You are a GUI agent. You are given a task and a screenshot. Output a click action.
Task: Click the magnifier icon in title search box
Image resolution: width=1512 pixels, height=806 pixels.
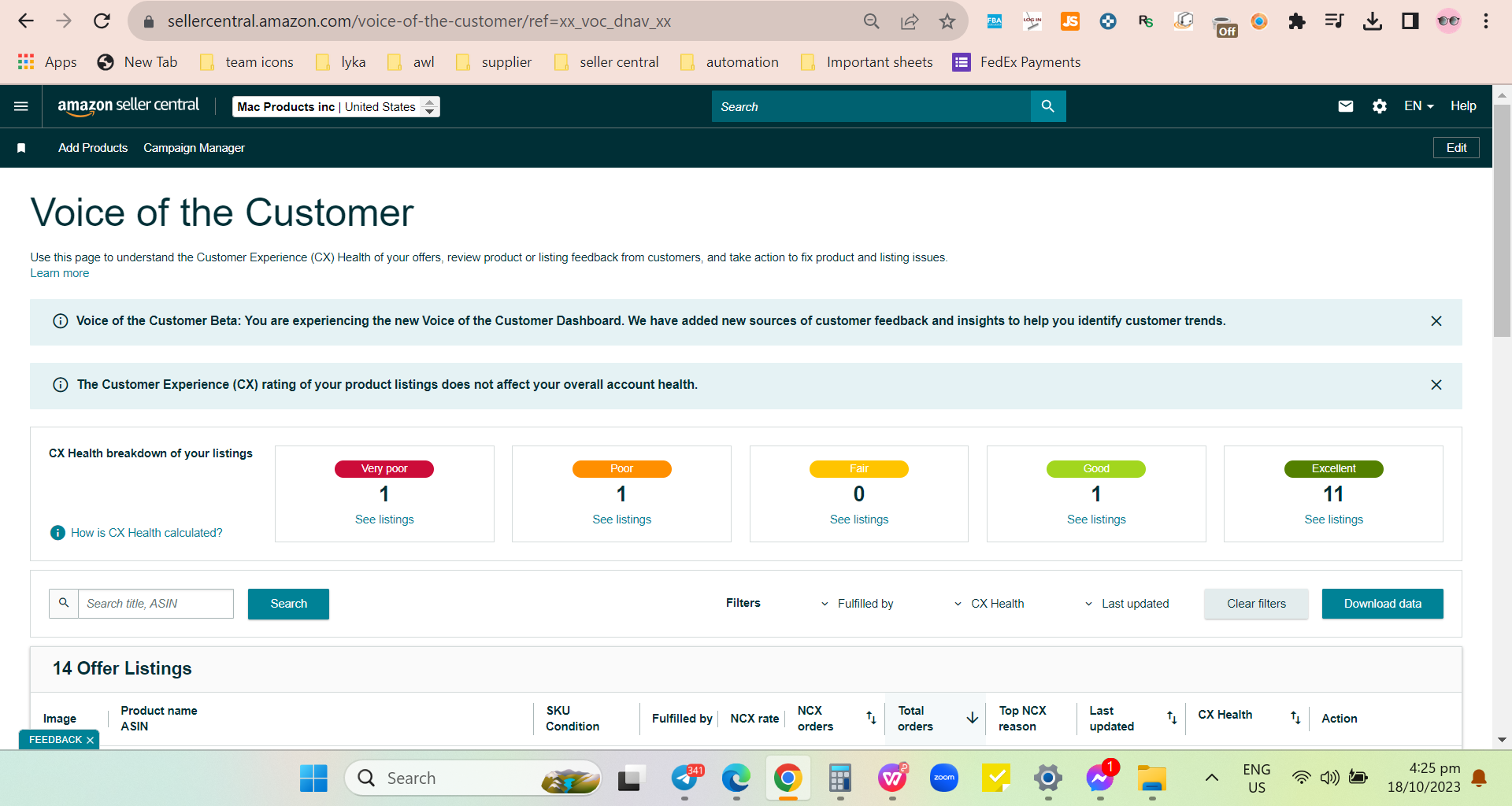click(x=64, y=603)
